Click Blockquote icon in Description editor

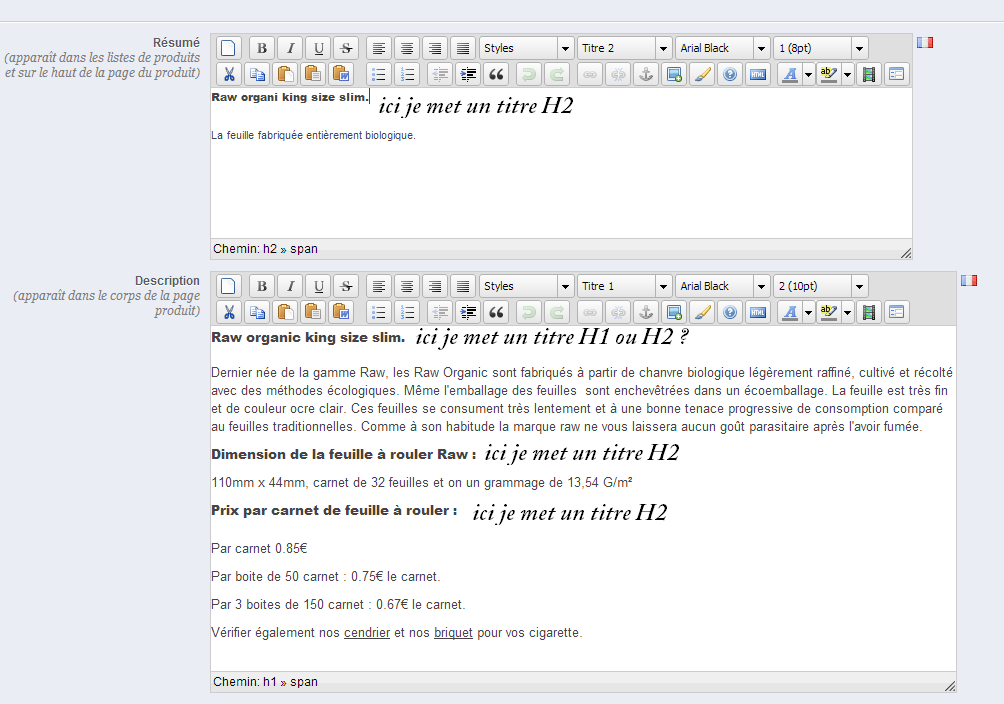(496, 313)
